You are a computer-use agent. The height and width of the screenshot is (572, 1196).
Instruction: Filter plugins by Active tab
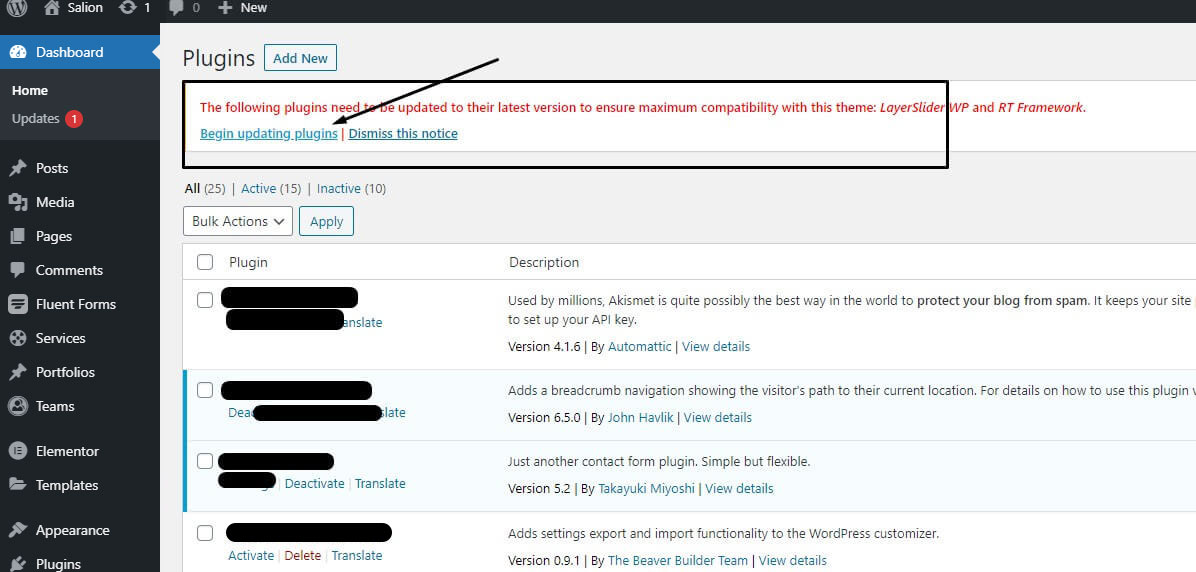click(259, 188)
